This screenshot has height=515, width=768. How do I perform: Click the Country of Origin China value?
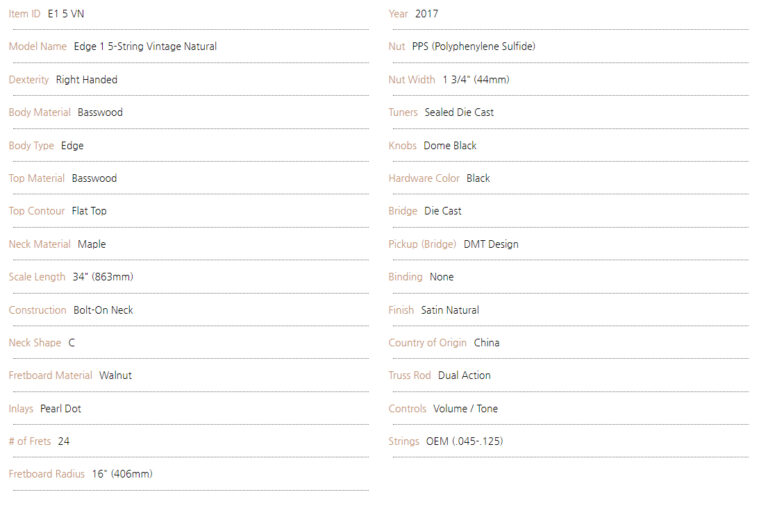coord(486,343)
